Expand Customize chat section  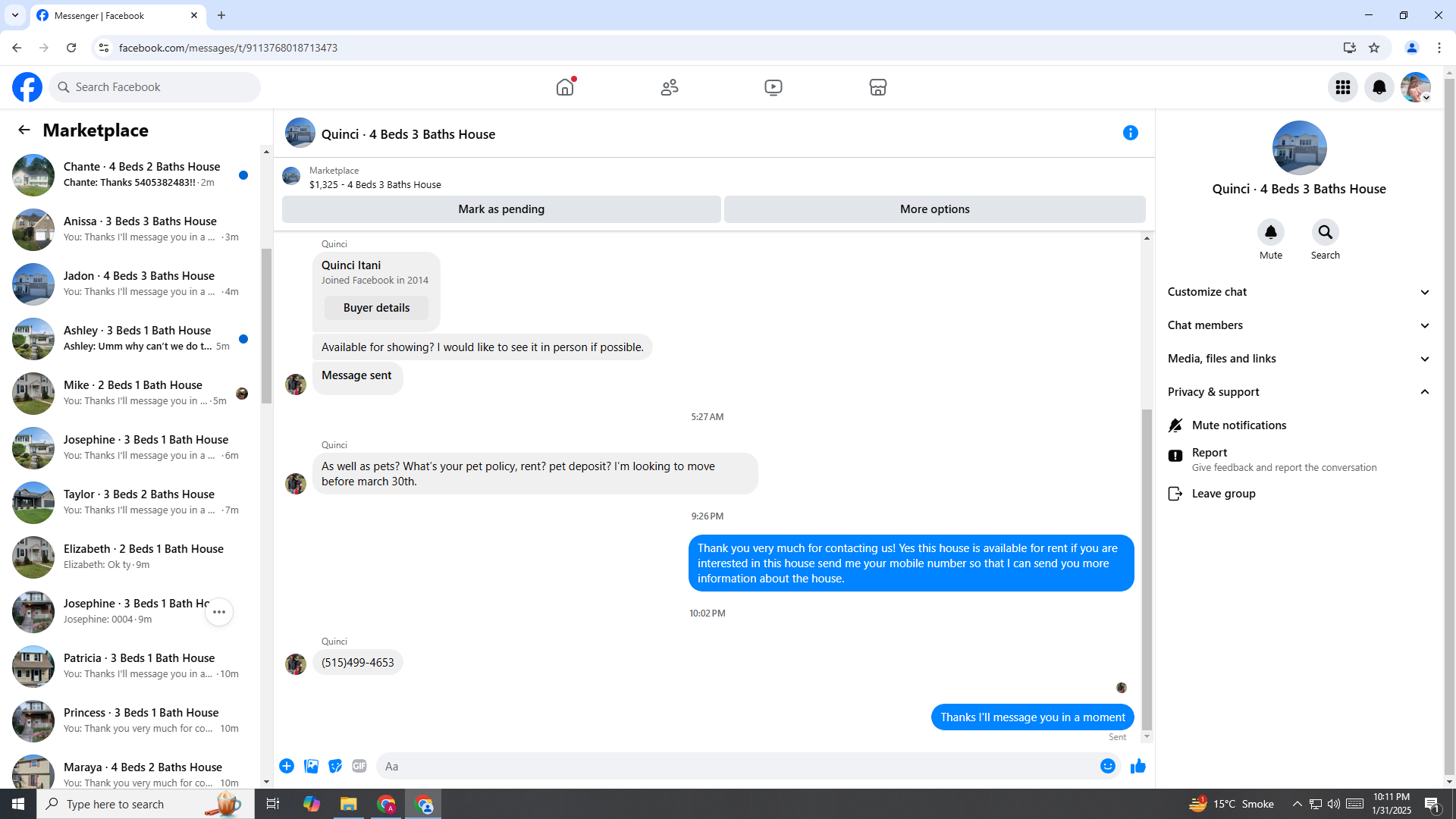[x=1299, y=292]
